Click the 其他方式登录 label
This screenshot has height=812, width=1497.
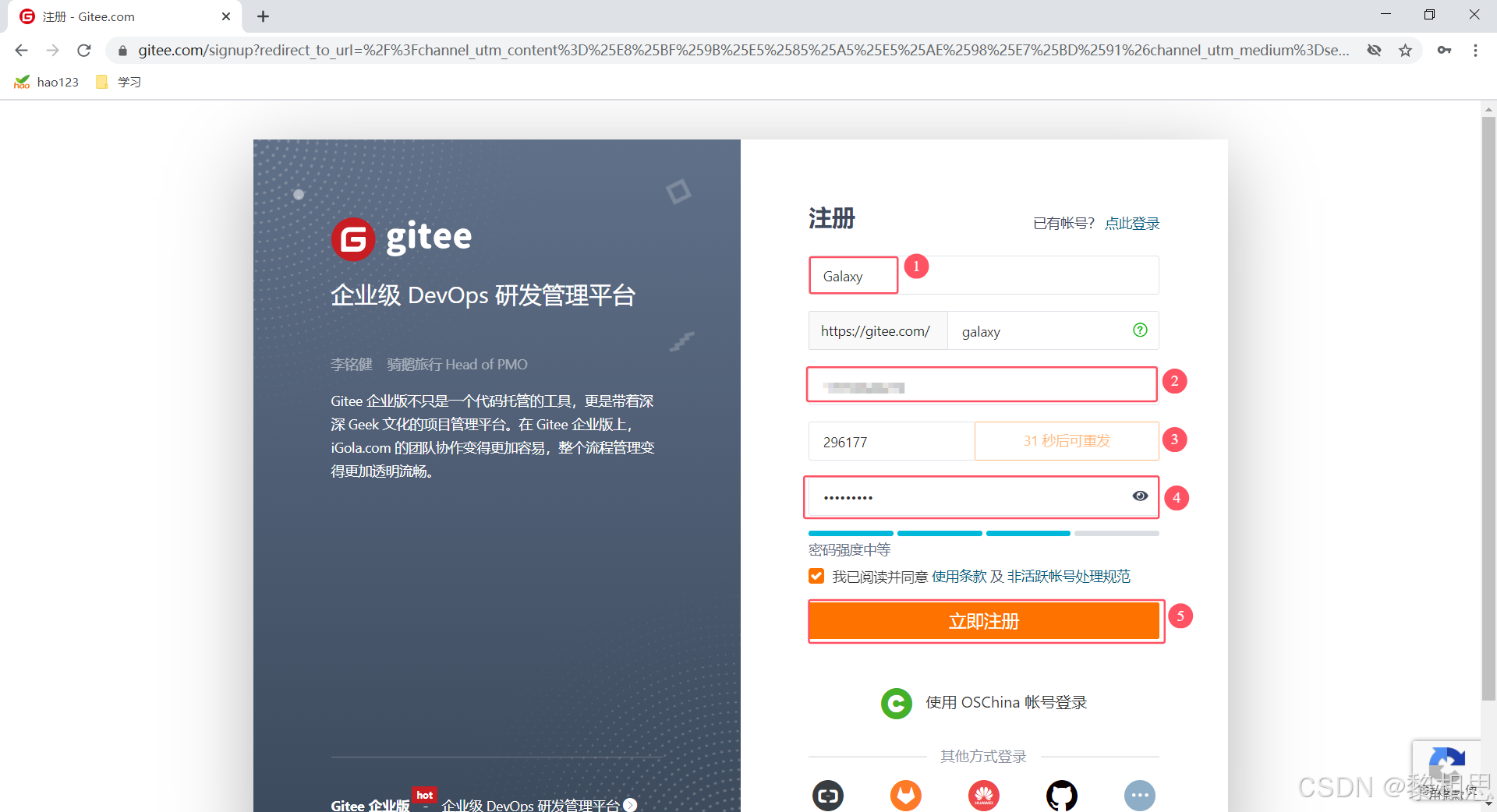pos(983,756)
